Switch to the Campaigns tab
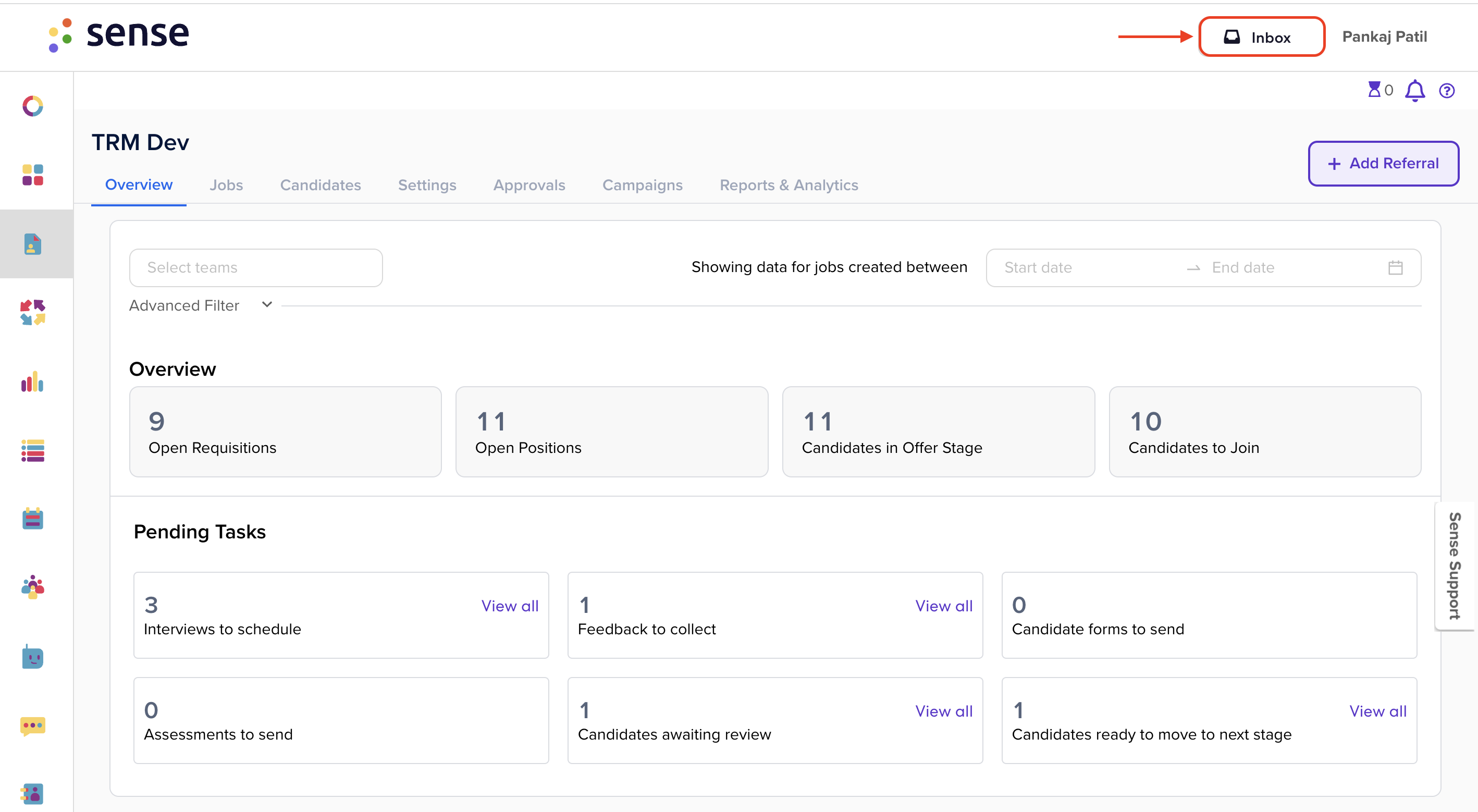Image resolution: width=1478 pixels, height=812 pixels. coord(643,185)
